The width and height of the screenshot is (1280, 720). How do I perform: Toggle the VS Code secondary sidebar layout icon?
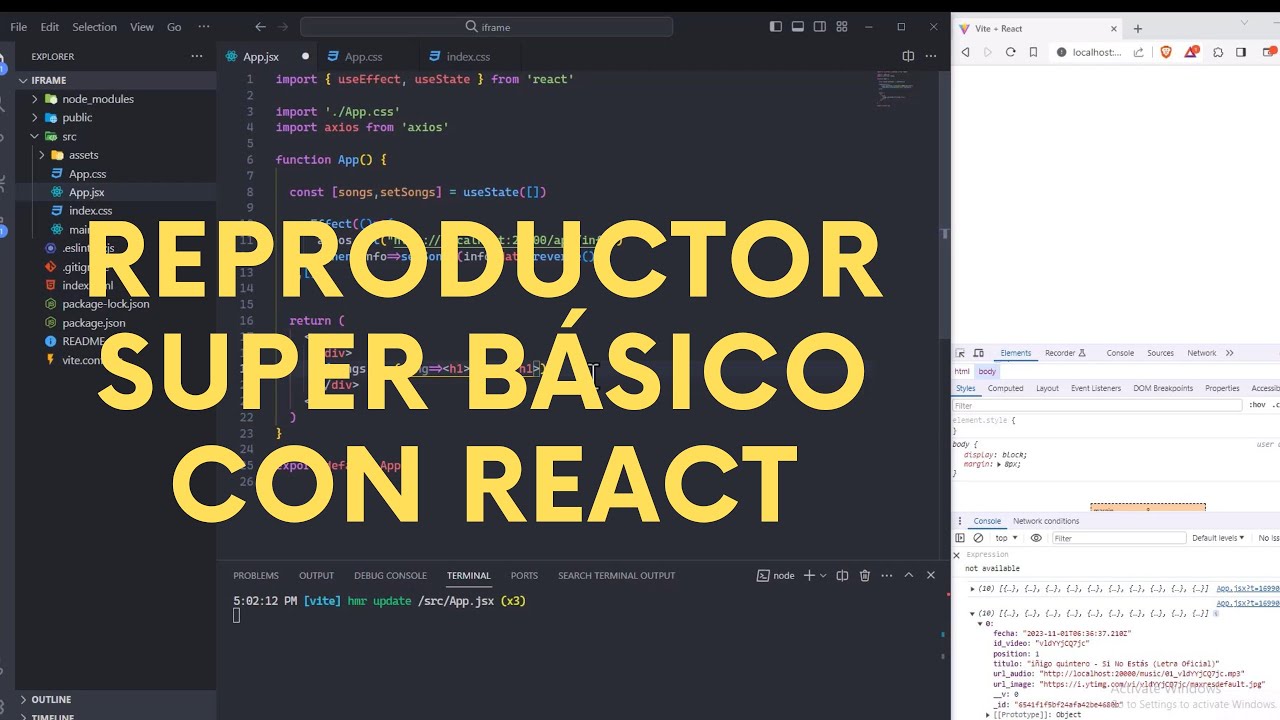click(x=820, y=27)
